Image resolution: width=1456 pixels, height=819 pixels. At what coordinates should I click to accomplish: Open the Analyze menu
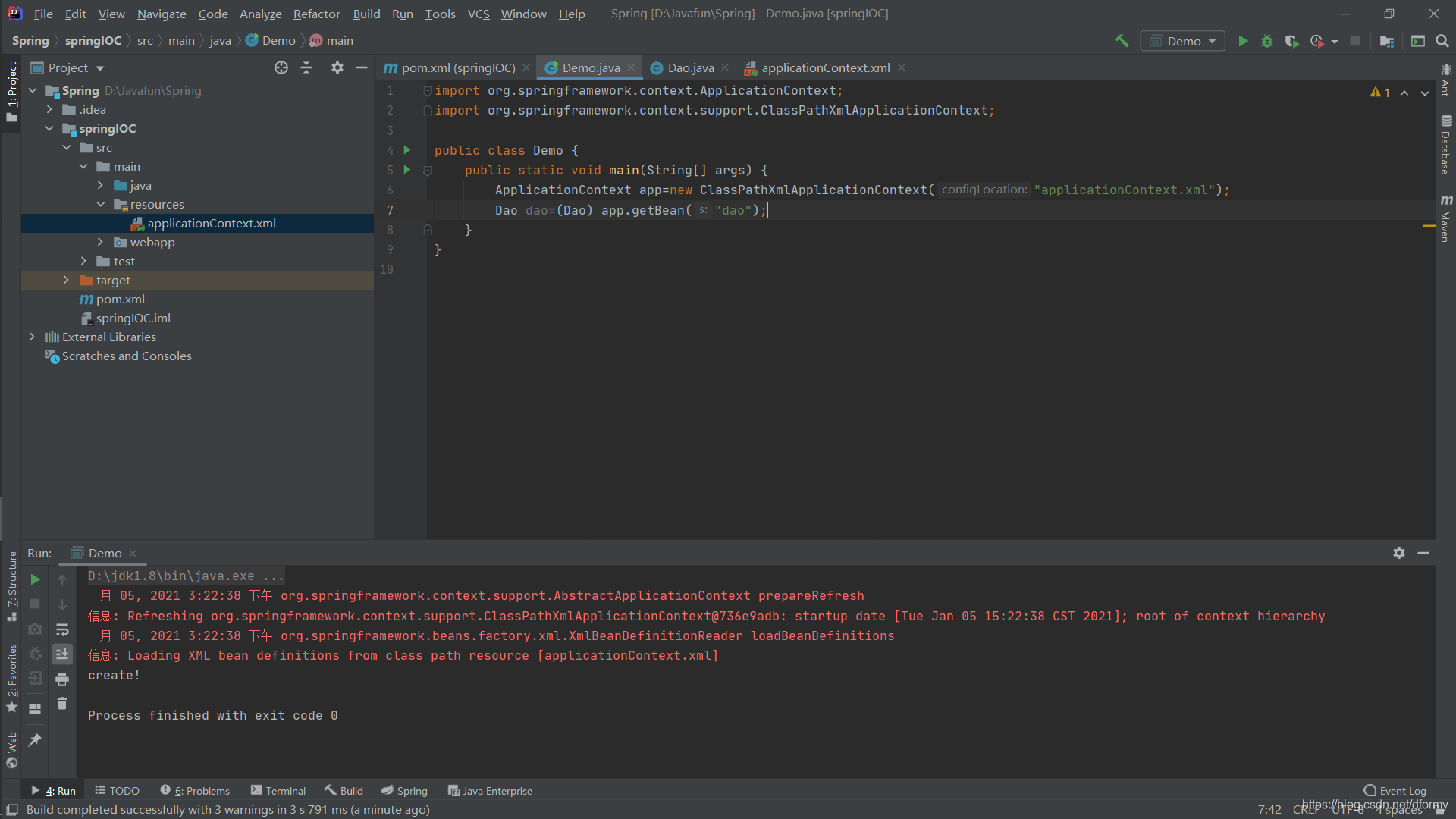260,14
